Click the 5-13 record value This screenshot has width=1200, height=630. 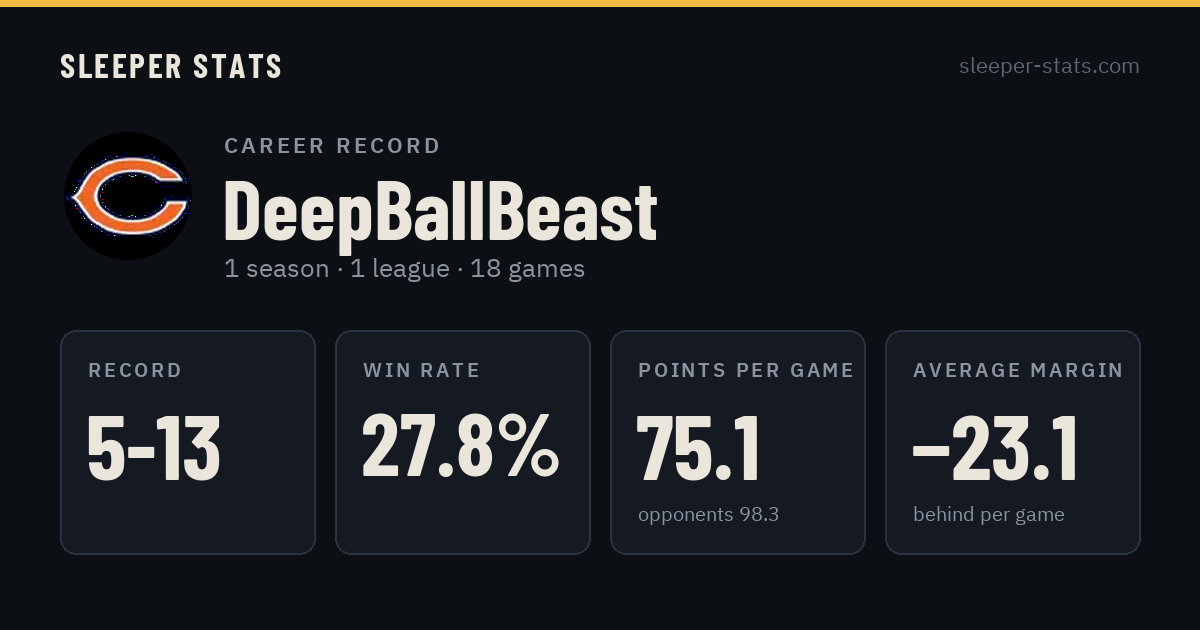click(154, 449)
